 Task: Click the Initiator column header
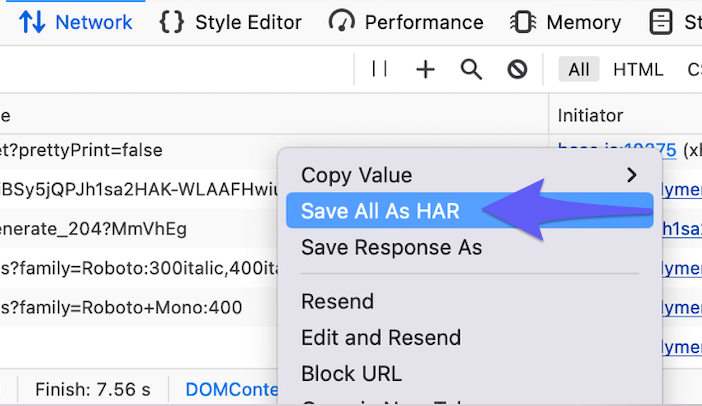[590, 116]
